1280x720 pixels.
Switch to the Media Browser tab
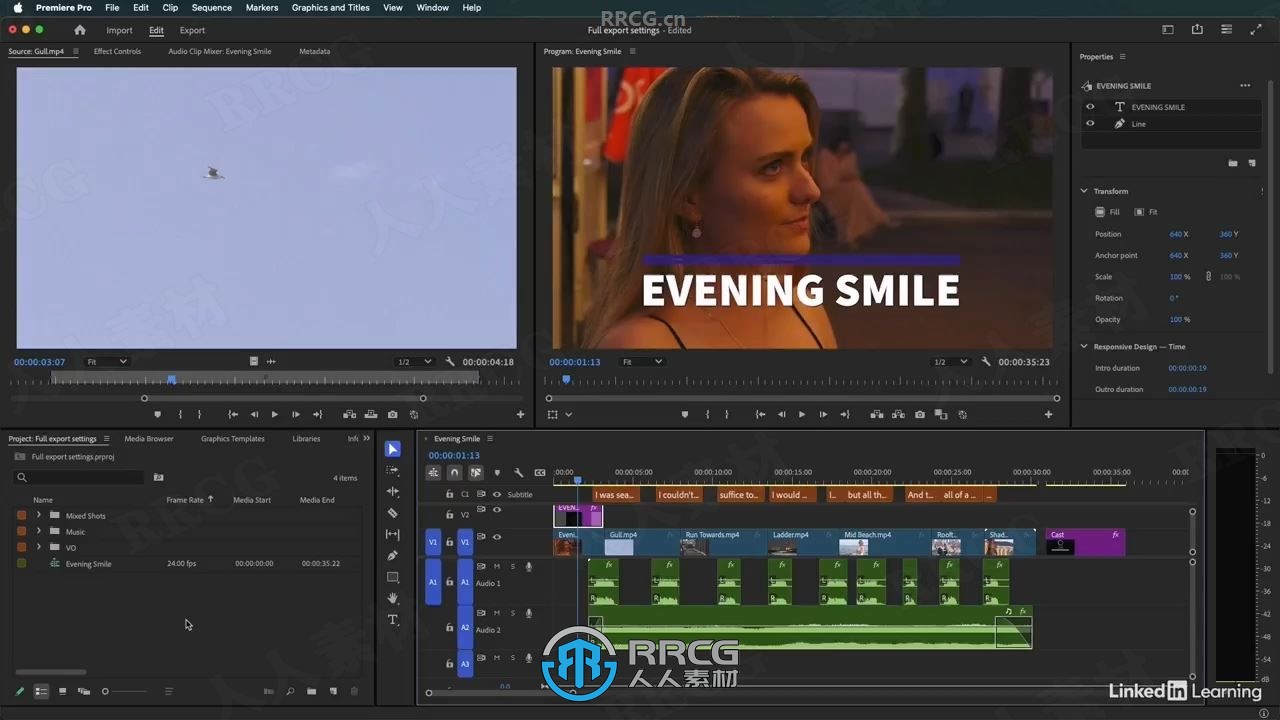pyautogui.click(x=149, y=439)
